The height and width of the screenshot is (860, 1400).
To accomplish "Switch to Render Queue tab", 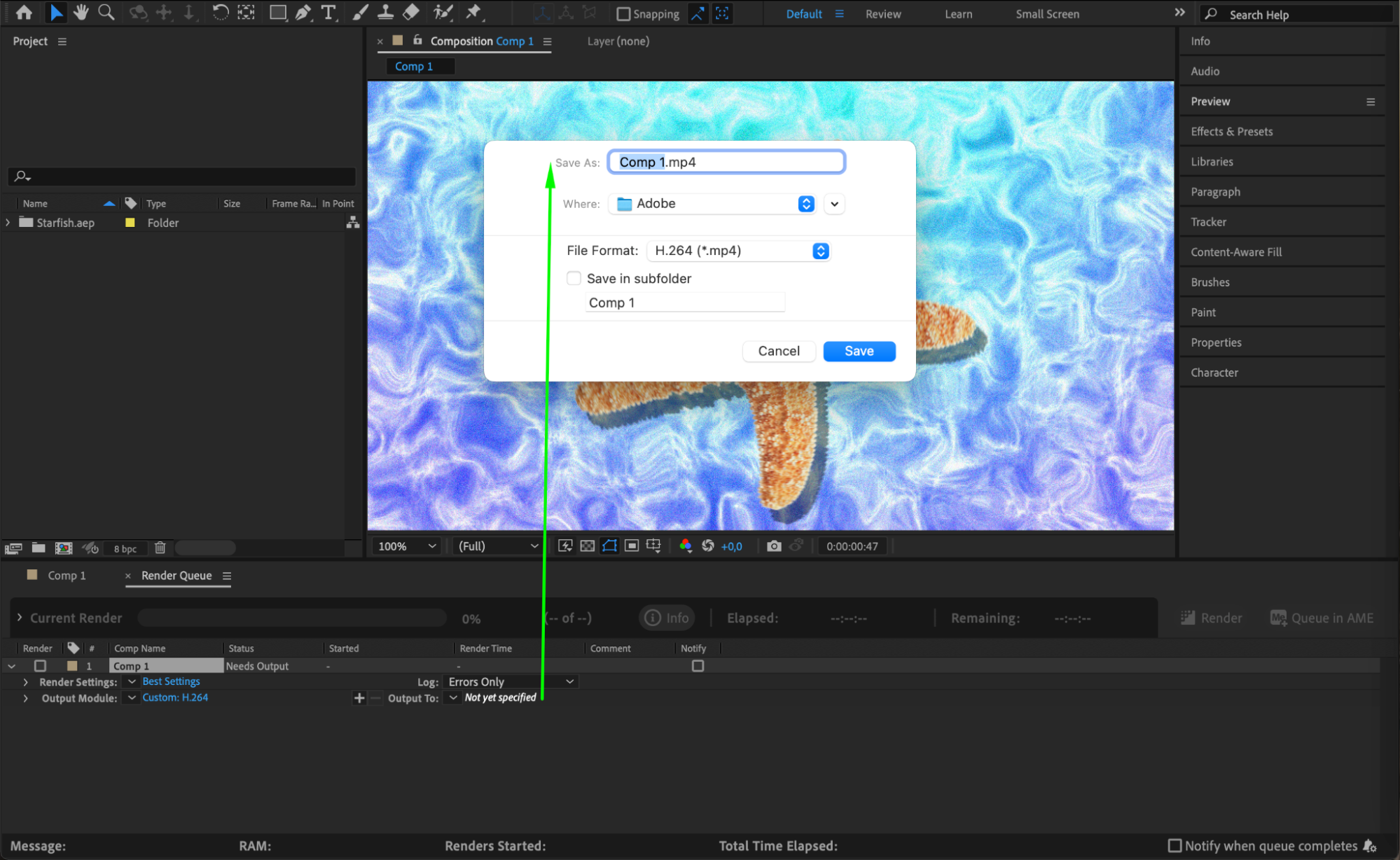I will (x=176, y=575).
